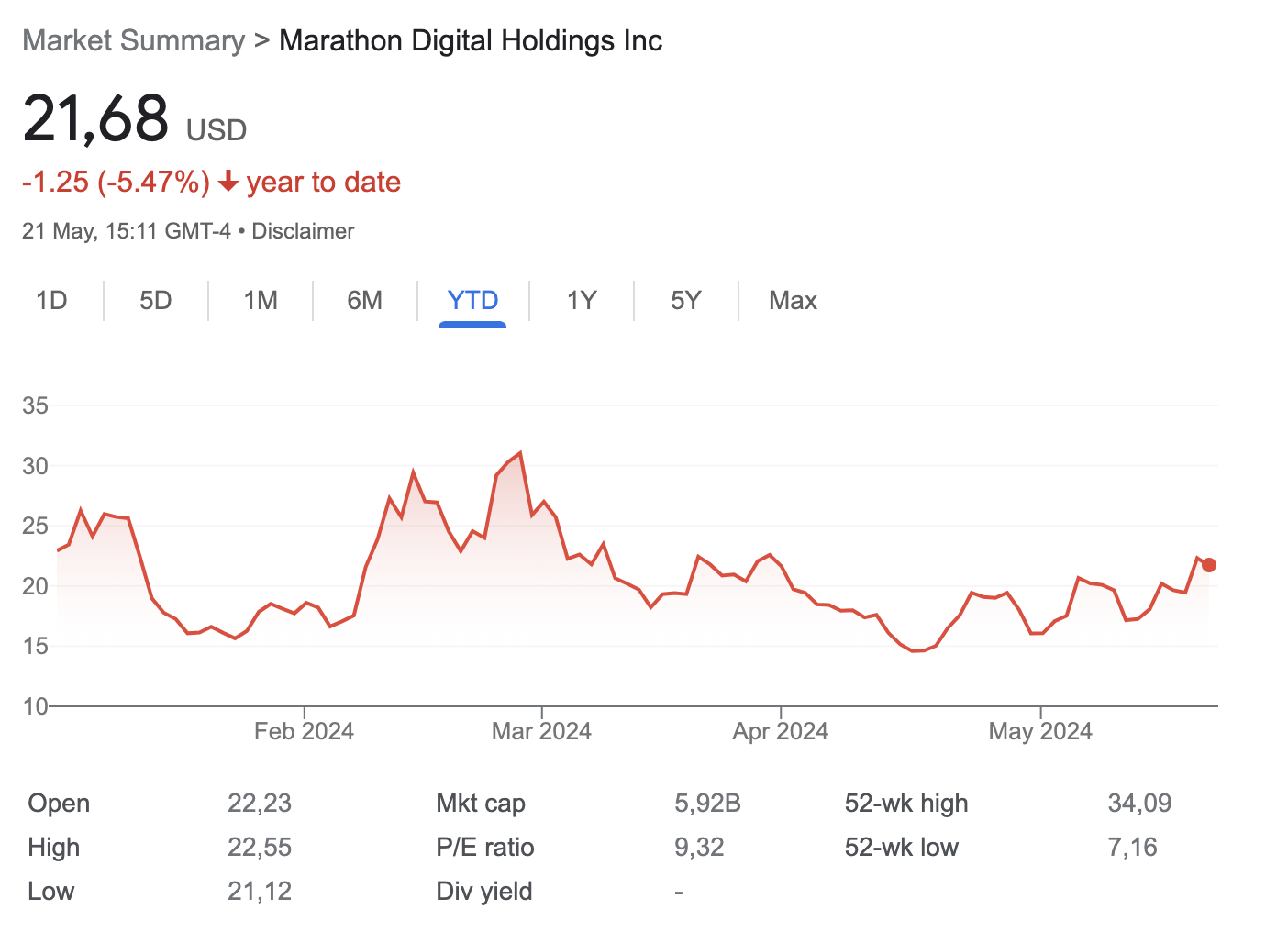Click the May 2024 axis label

pos(1040,731)
